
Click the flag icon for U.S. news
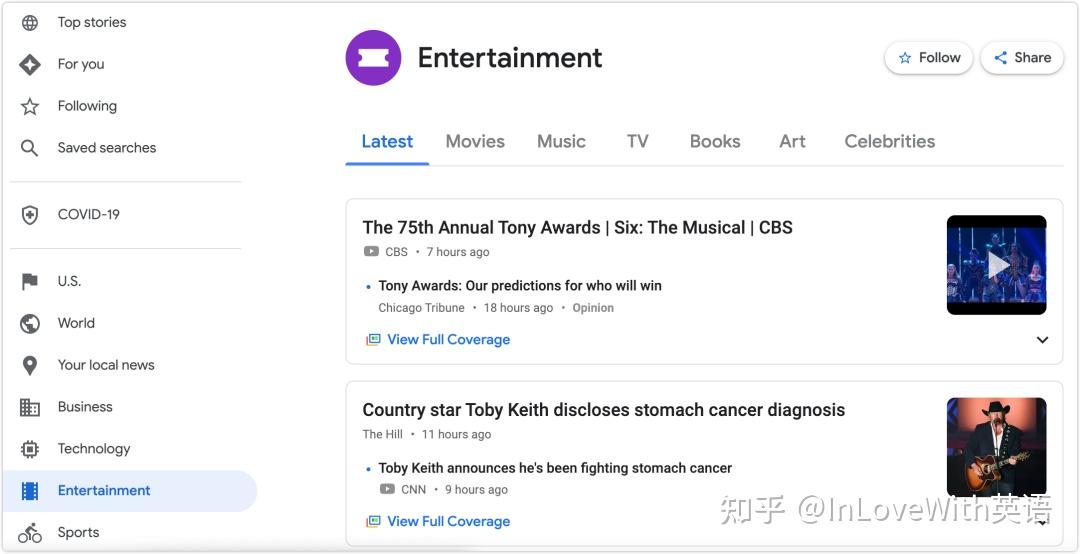30,281
